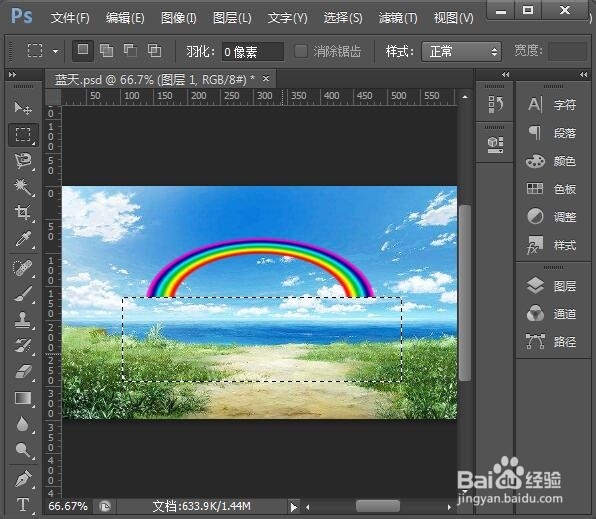Open the 路径 paths panel
Image resolution: width=596 pixels, height=519 pixels.
pos(552,342)
